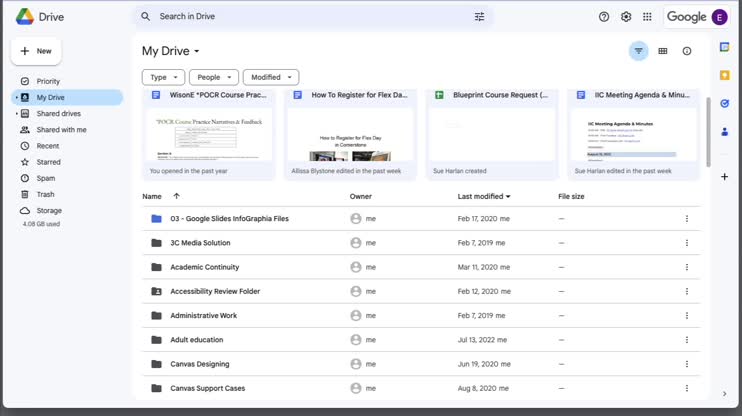Select 03 - Google Slides InfoGraphia Files folder

pyautogui.click(x=421, y=219)
